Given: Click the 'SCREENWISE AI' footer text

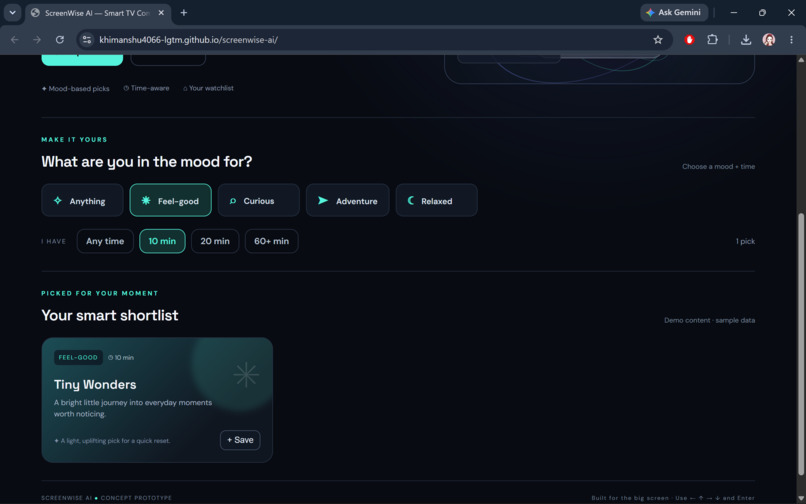Looking at the screenshot, I should tap(67, 498).
